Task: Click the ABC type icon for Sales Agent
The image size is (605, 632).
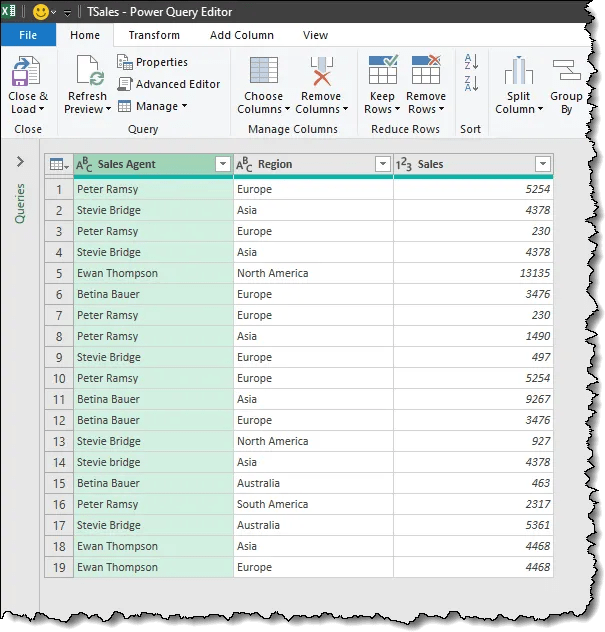Action: point(84,164)
